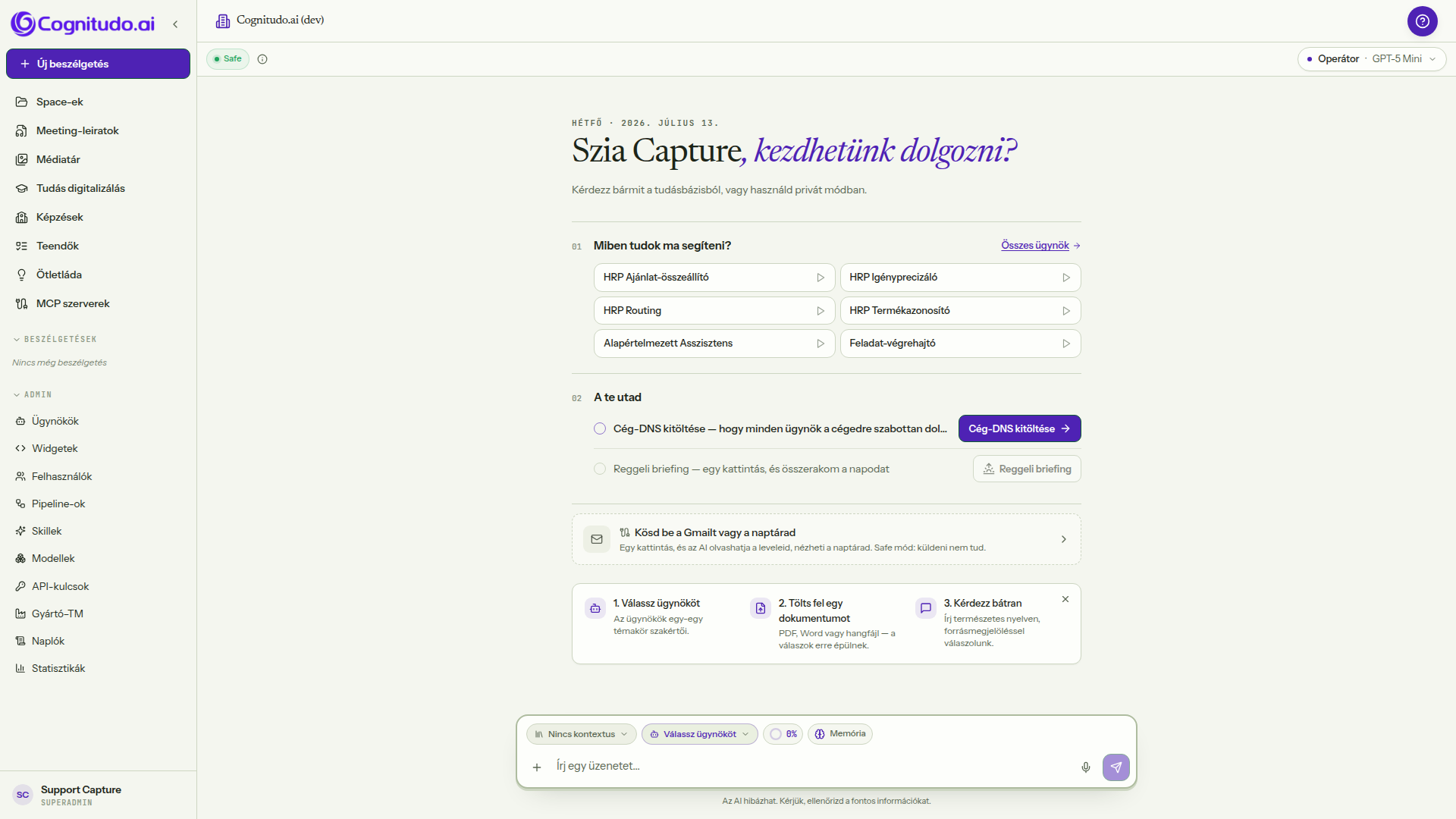The image size is (1456, 819).
Task: Click the 0% context usage indicator
Action: click(783, 734)
